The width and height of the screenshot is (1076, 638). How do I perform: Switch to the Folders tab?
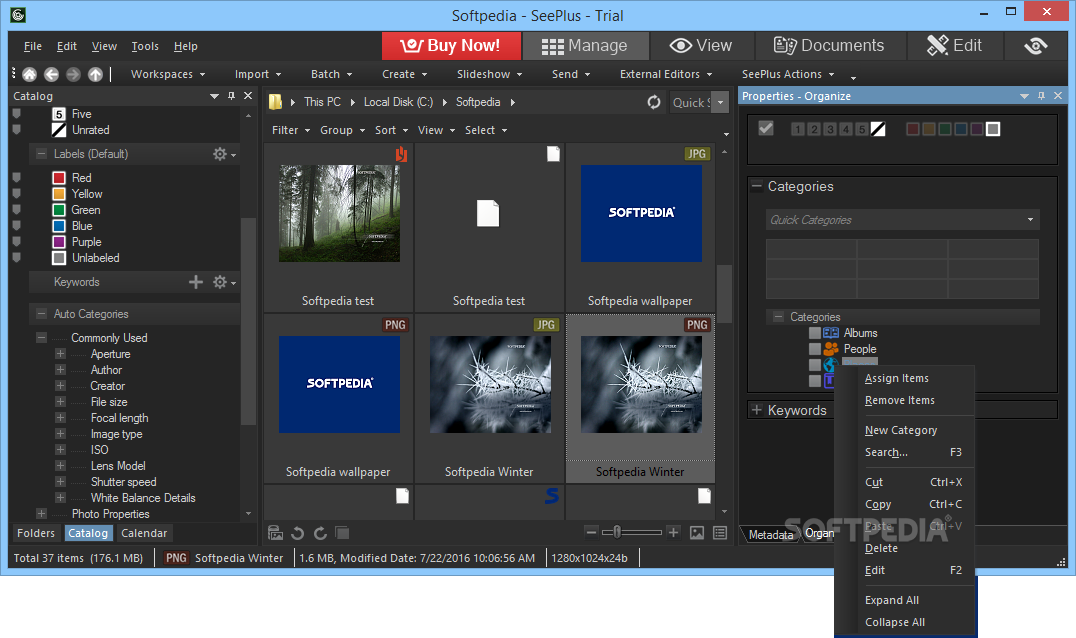coord(36,533)
